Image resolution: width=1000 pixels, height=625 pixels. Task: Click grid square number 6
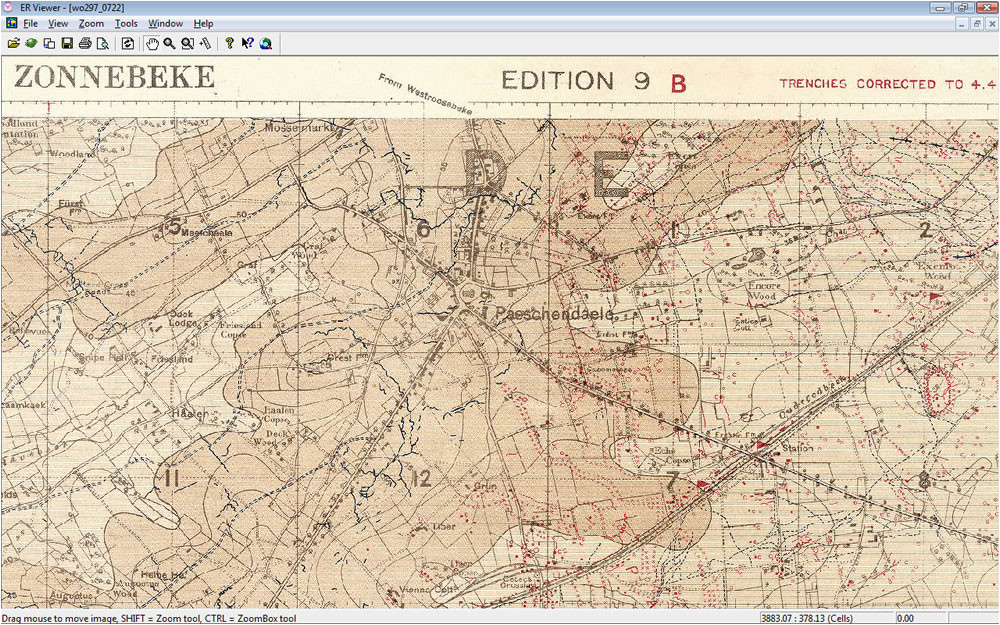tap(423, 228)
